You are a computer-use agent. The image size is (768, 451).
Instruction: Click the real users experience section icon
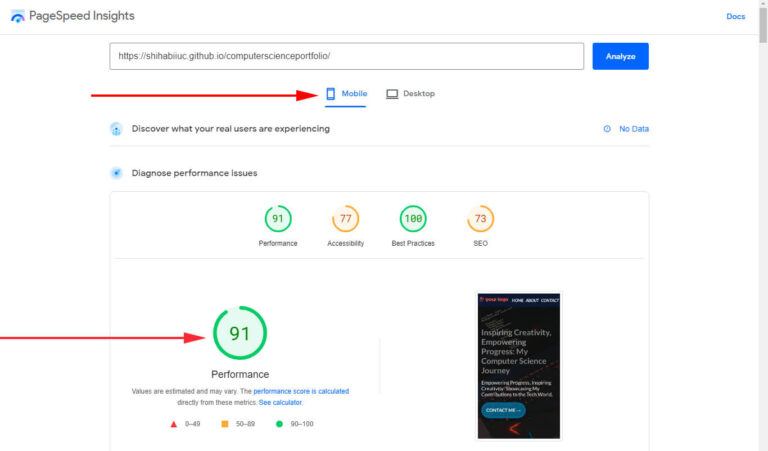pyautogui.click(x=116, y=129)
